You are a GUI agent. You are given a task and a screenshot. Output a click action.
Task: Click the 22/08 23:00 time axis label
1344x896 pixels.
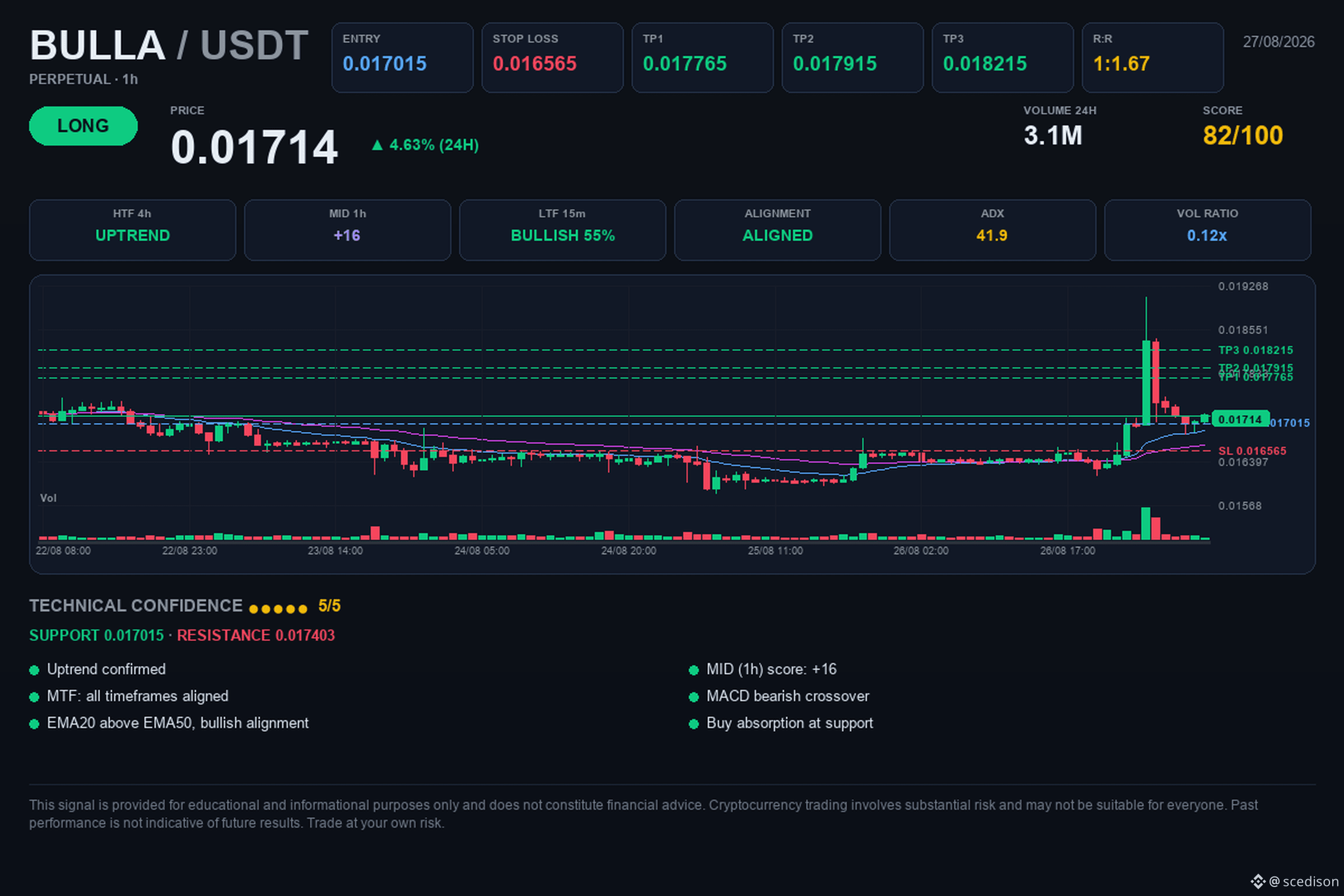(x=190, y=551)
